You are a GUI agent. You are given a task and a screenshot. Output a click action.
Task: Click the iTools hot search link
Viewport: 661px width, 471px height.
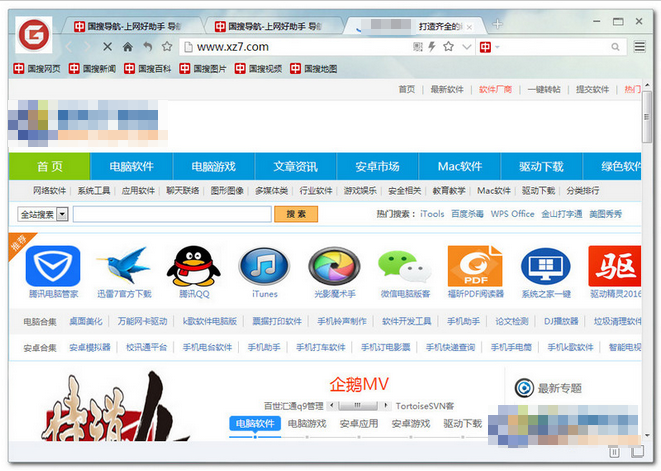(x=432, y=214)
